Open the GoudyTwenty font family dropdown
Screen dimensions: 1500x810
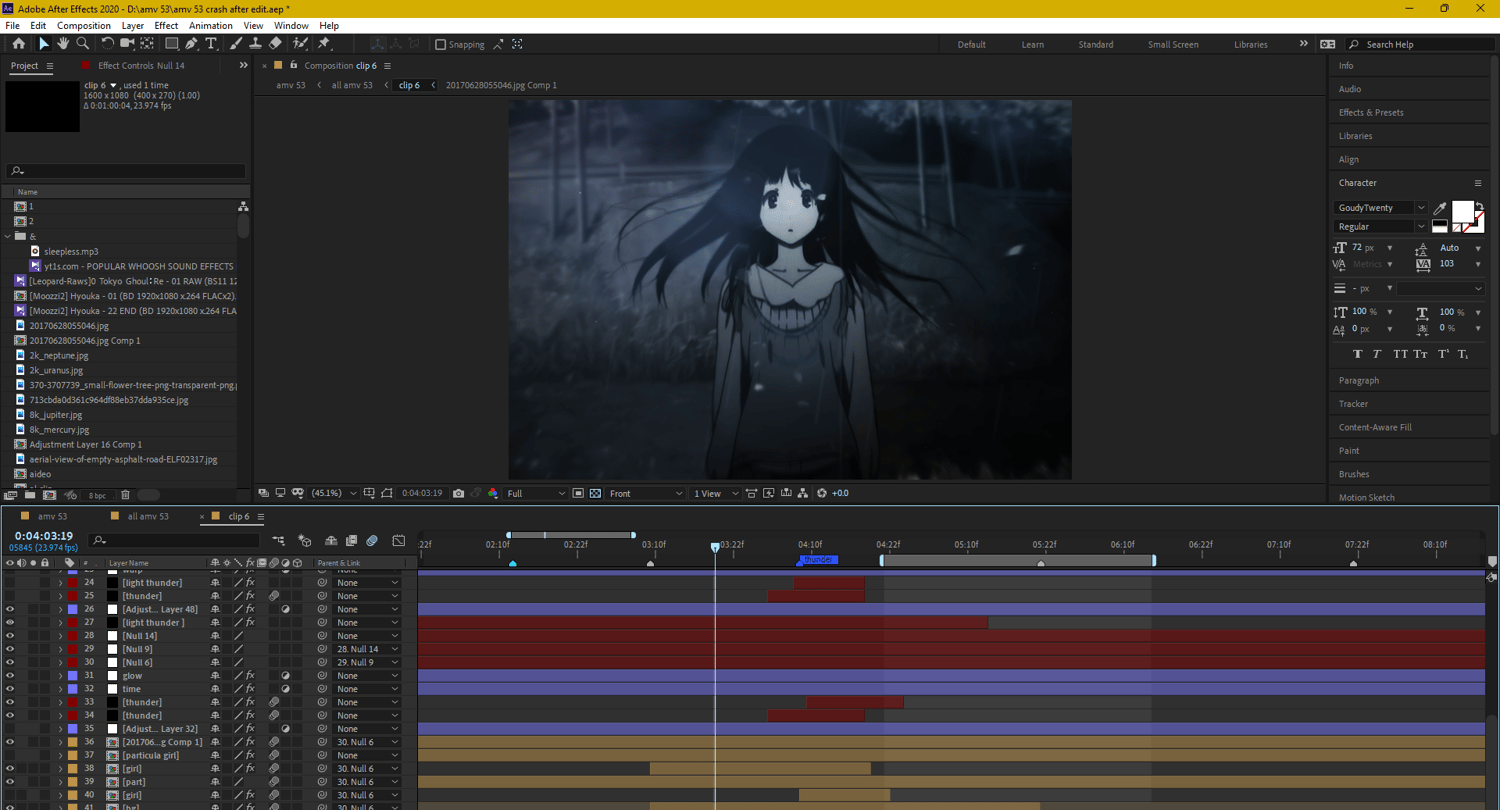pyautogui.click(x=1421, y=208)
